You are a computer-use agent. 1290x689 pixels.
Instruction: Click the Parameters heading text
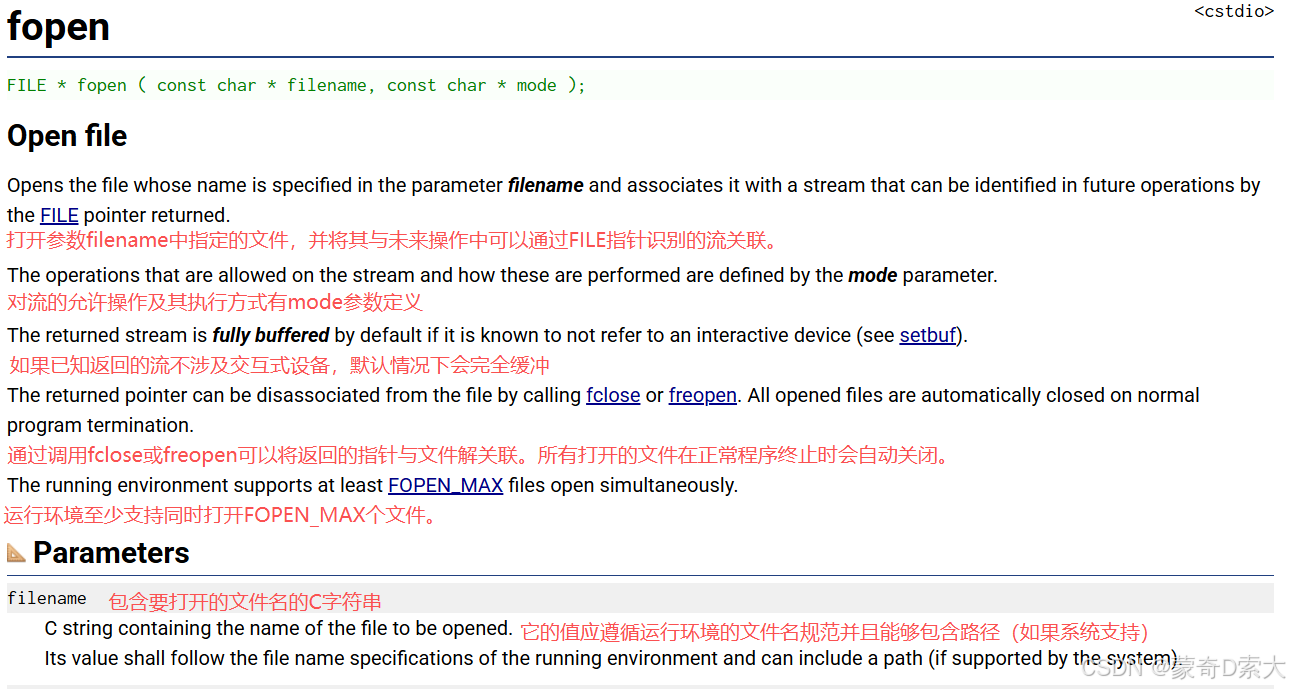[111, 552]
